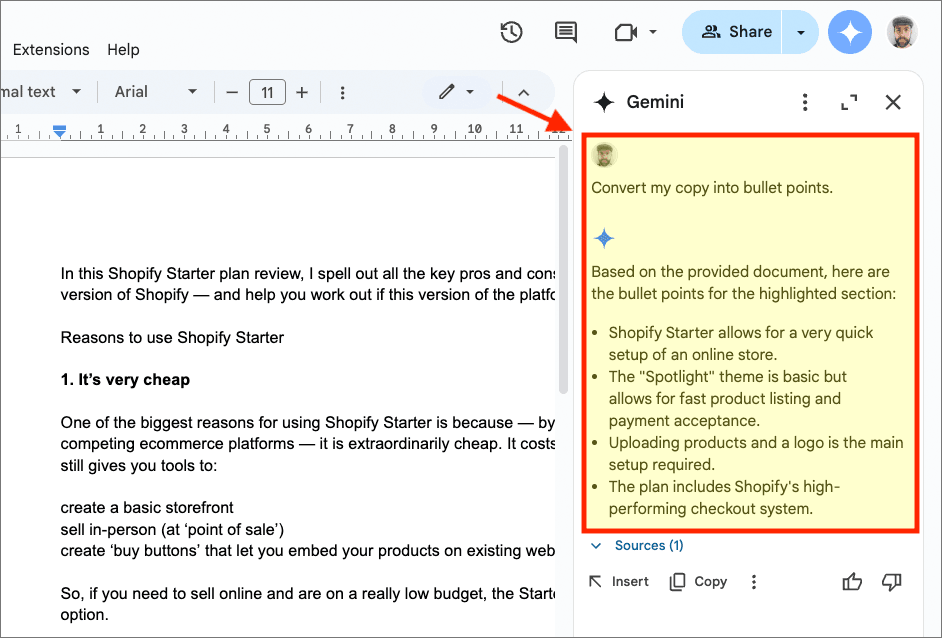Open more response options beside Copy
Image resolution: width=942 pixels, height=638 pixels.
pyautogui.click(x=753, y=582)
